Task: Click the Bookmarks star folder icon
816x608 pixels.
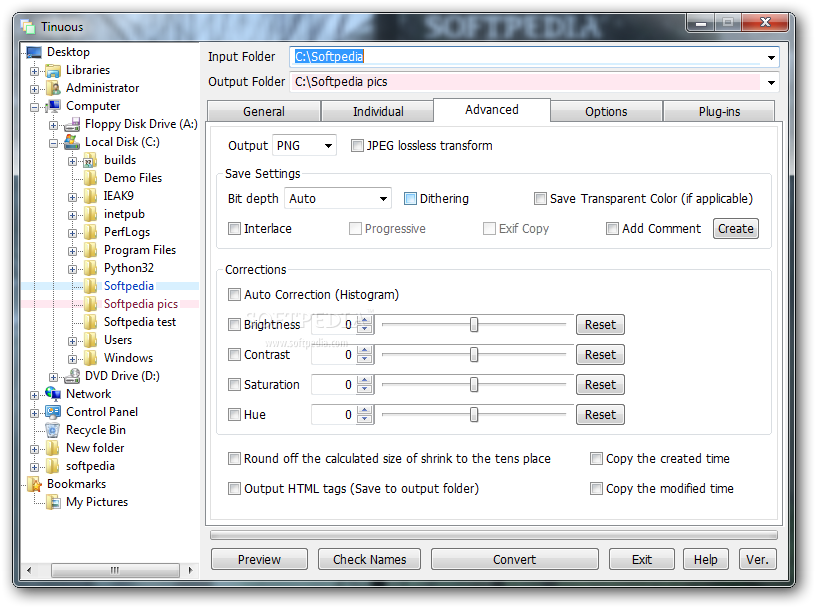Action: [34, 484]
